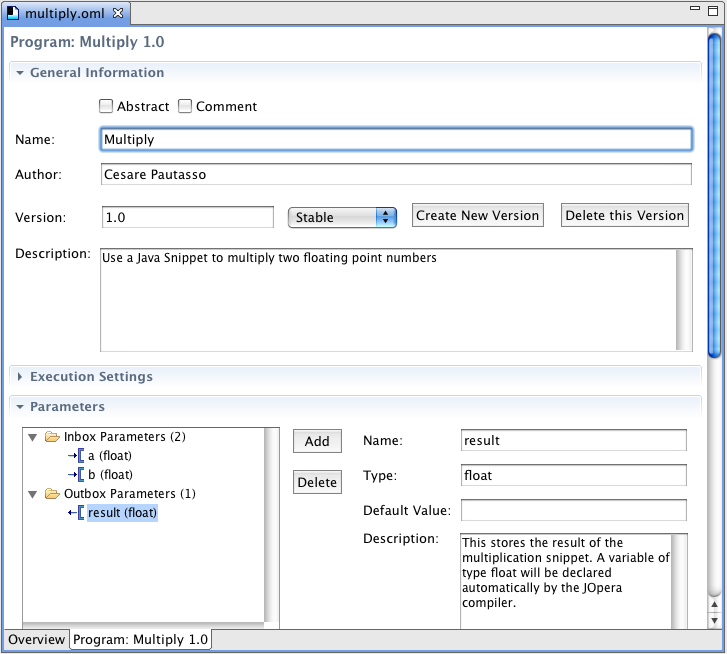727x654 pixels.
Task: Click the program Description text area
Action: click(x=389, y=300)
